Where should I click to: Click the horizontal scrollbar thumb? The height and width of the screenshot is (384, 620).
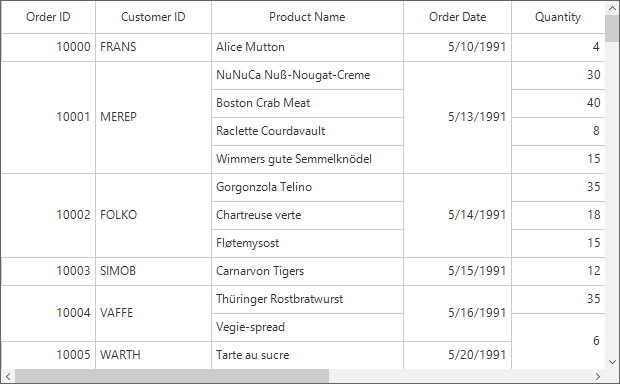tap(172, 376)
